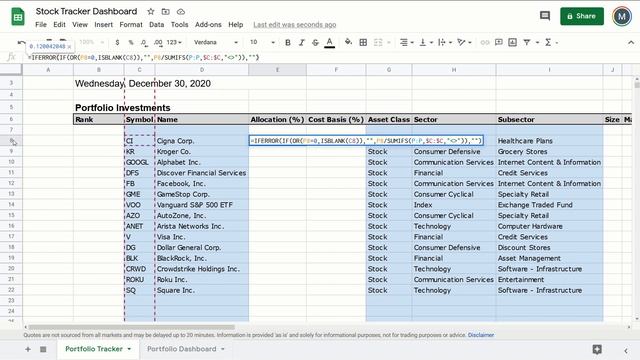Show the side panel chevron

tap(626, 350)
